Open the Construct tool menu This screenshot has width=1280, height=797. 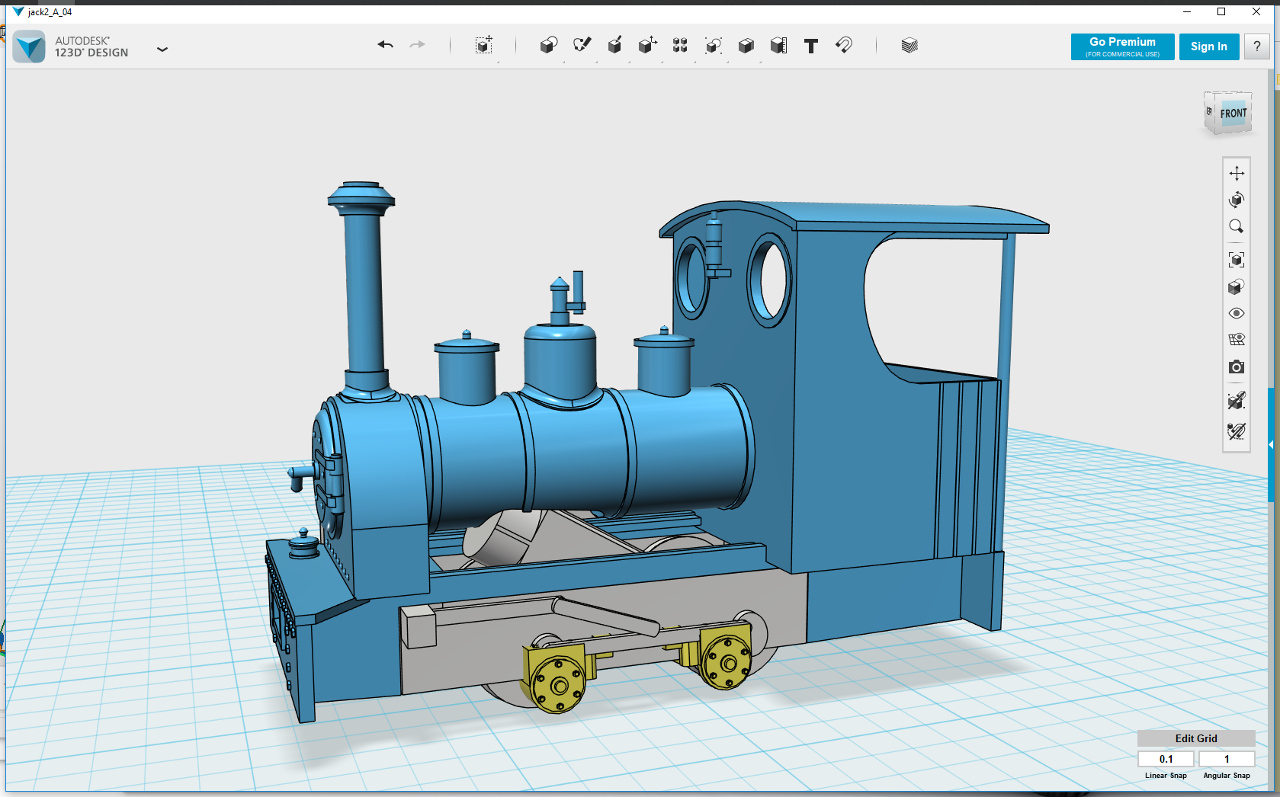coord(615,45)
